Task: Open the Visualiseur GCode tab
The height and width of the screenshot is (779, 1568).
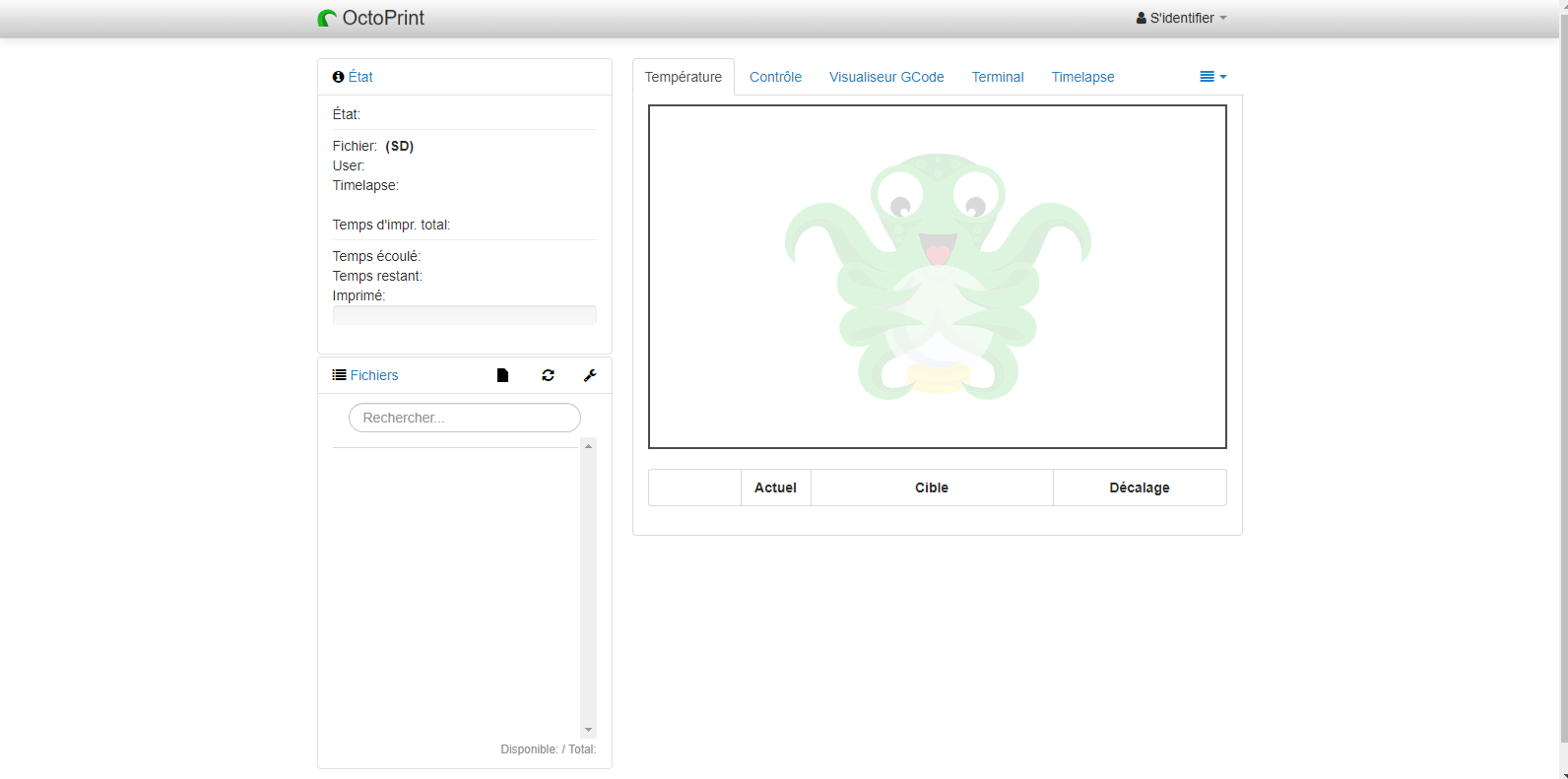Action: [886, 77]
